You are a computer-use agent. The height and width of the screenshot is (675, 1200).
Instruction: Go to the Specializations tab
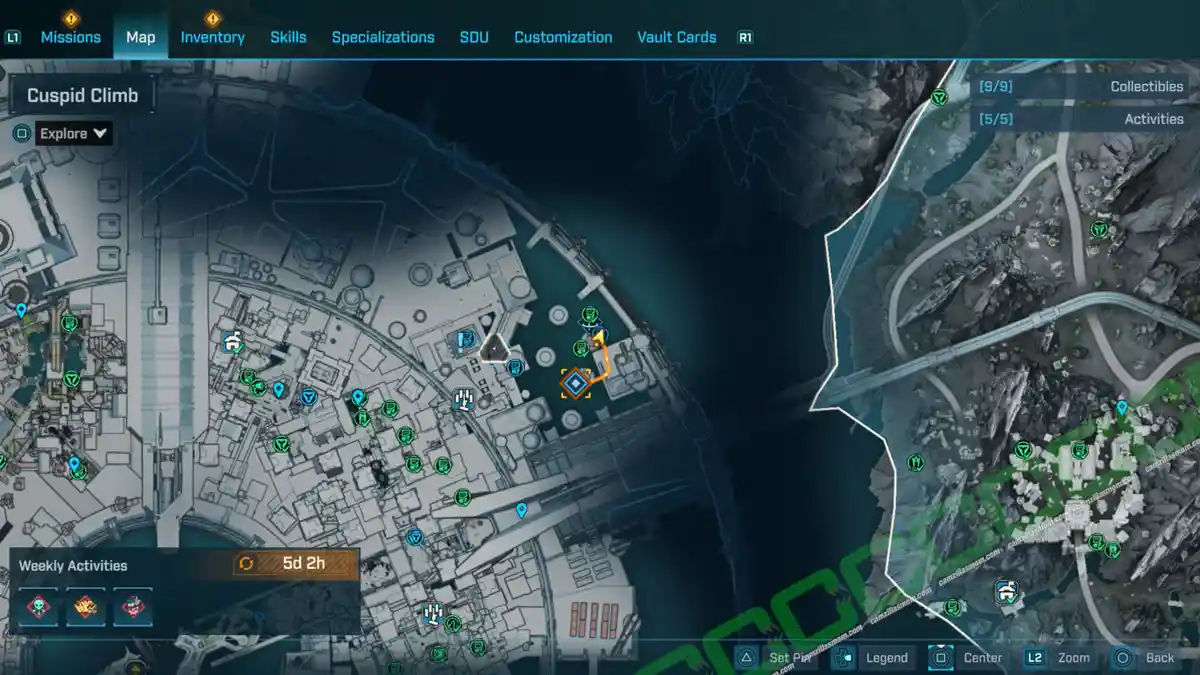[x=383, y=37]
